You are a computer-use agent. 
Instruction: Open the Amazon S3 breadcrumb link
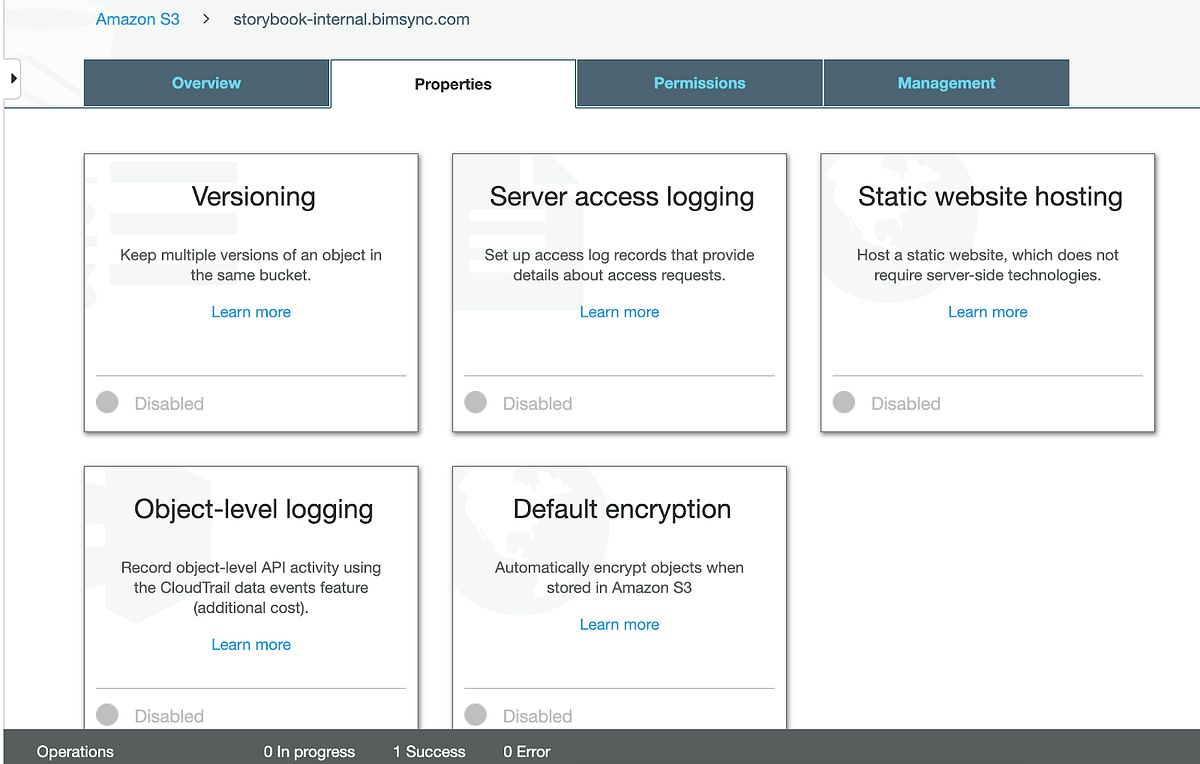(x=137, y=18)
